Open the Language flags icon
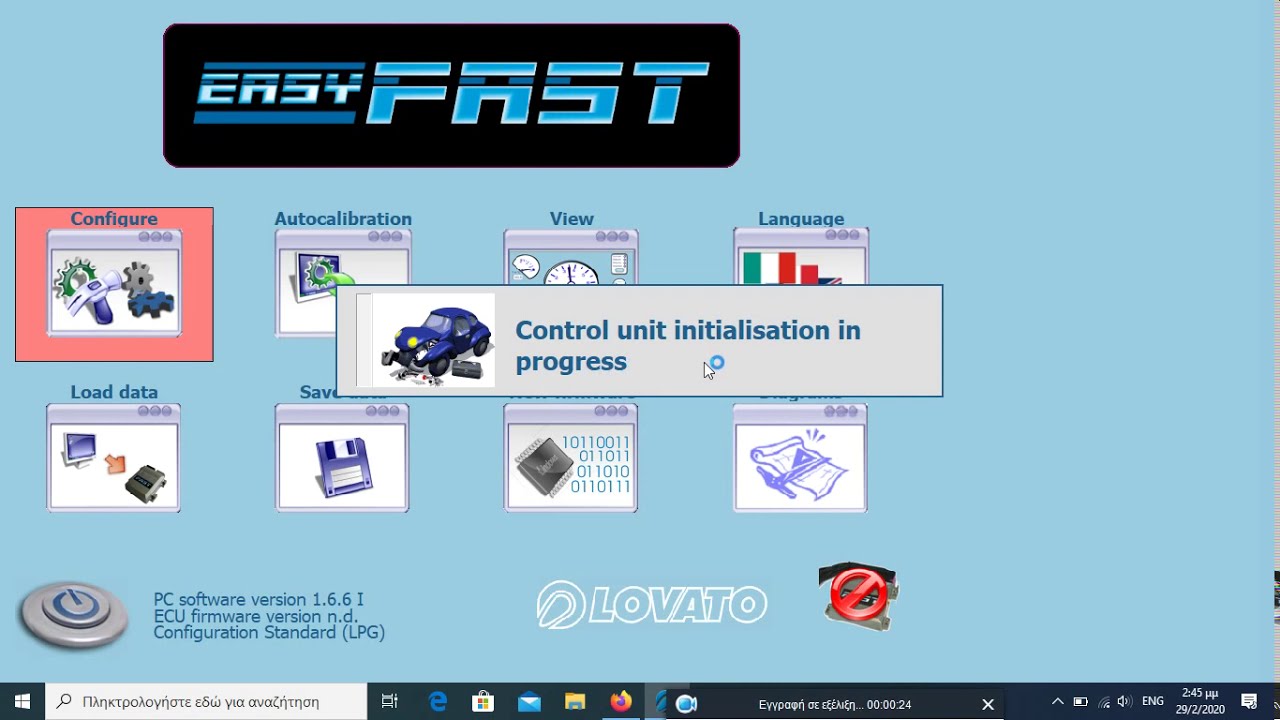 point(801,256)
